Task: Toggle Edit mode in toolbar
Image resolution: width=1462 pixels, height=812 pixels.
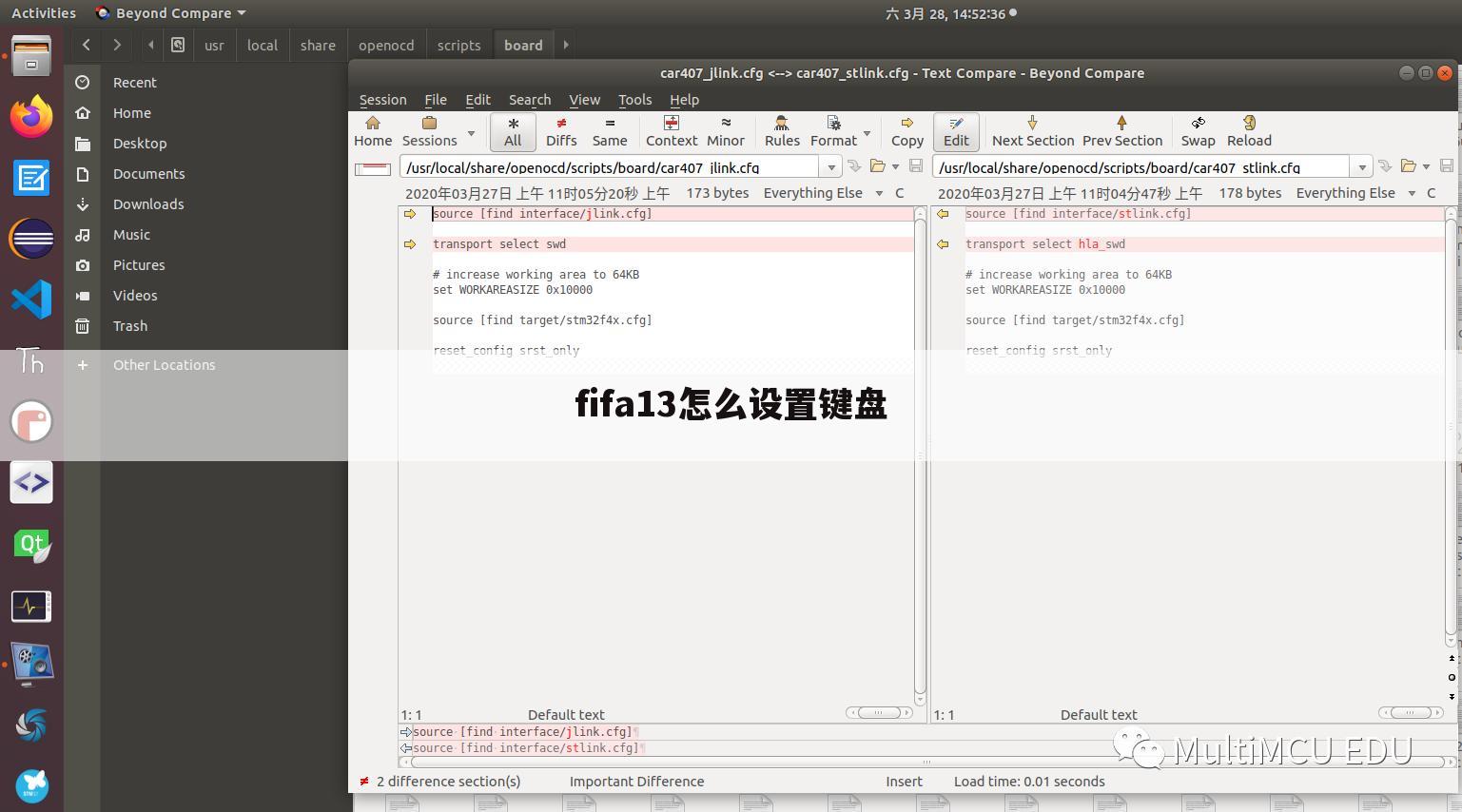Action: click(x=956, y=131)
